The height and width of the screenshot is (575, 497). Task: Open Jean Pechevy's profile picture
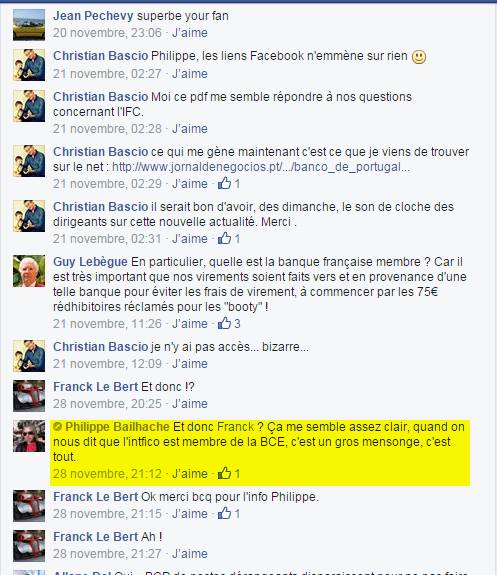click(x=29, y=25)
